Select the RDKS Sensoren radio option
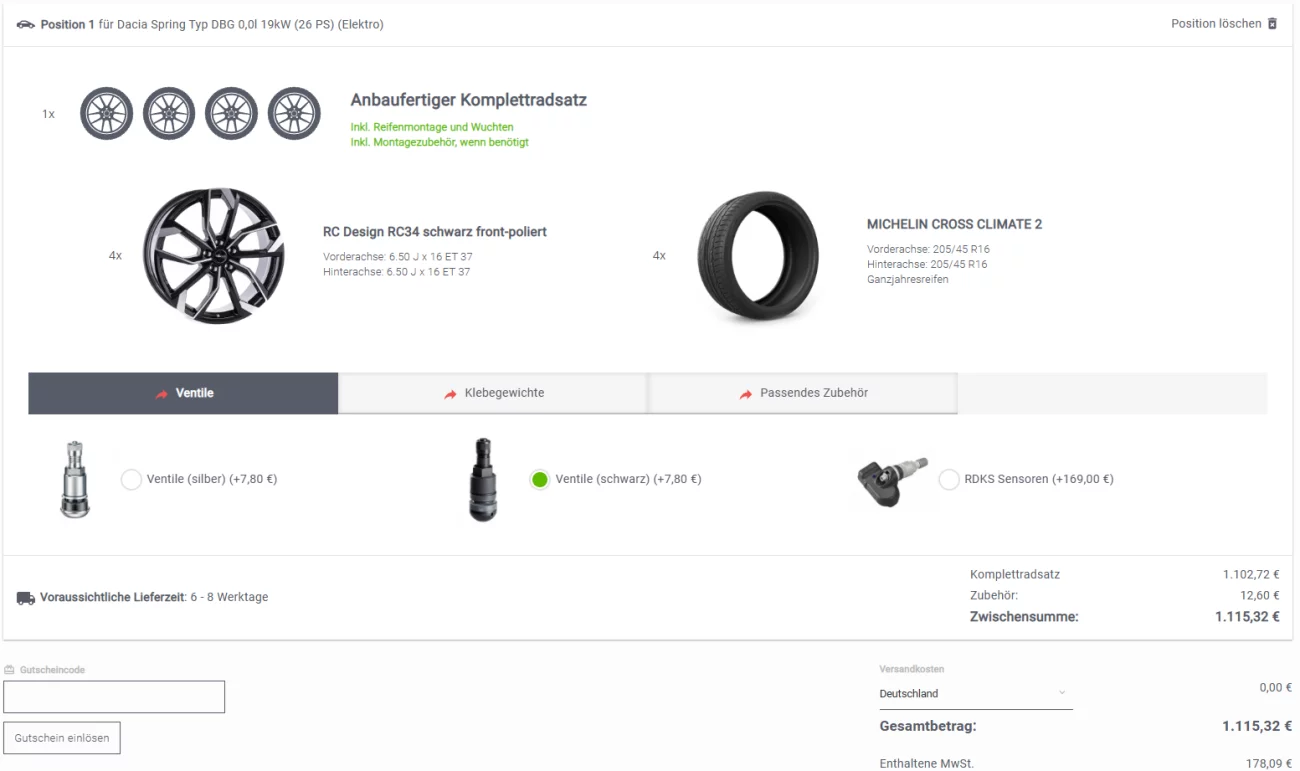 pyautogui.click(x=949, y=480)
